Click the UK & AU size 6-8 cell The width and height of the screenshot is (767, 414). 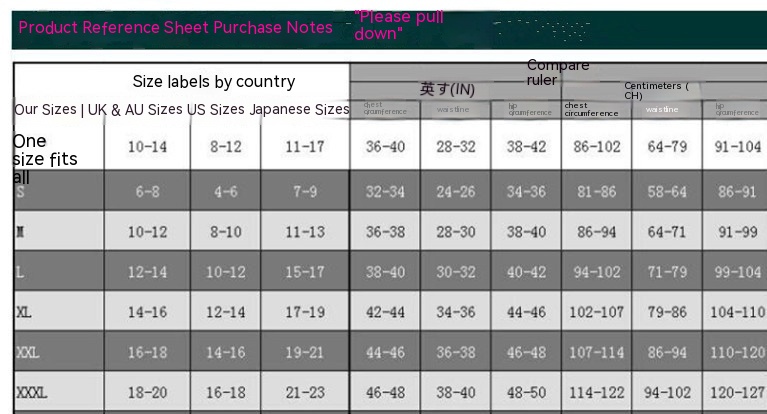coord(147,191)
